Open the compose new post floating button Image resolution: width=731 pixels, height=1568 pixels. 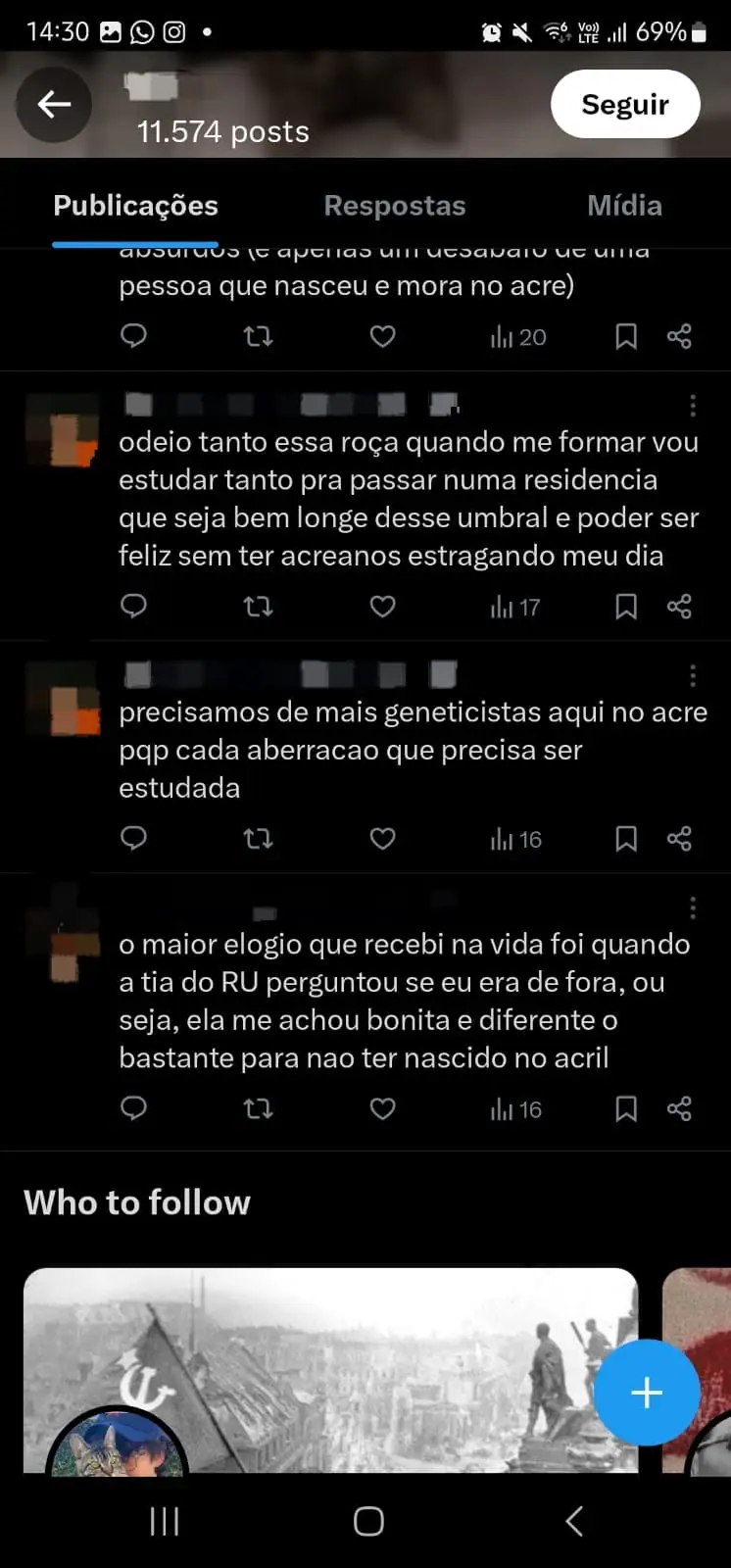pyautogui.click(x=647, y=1393)
